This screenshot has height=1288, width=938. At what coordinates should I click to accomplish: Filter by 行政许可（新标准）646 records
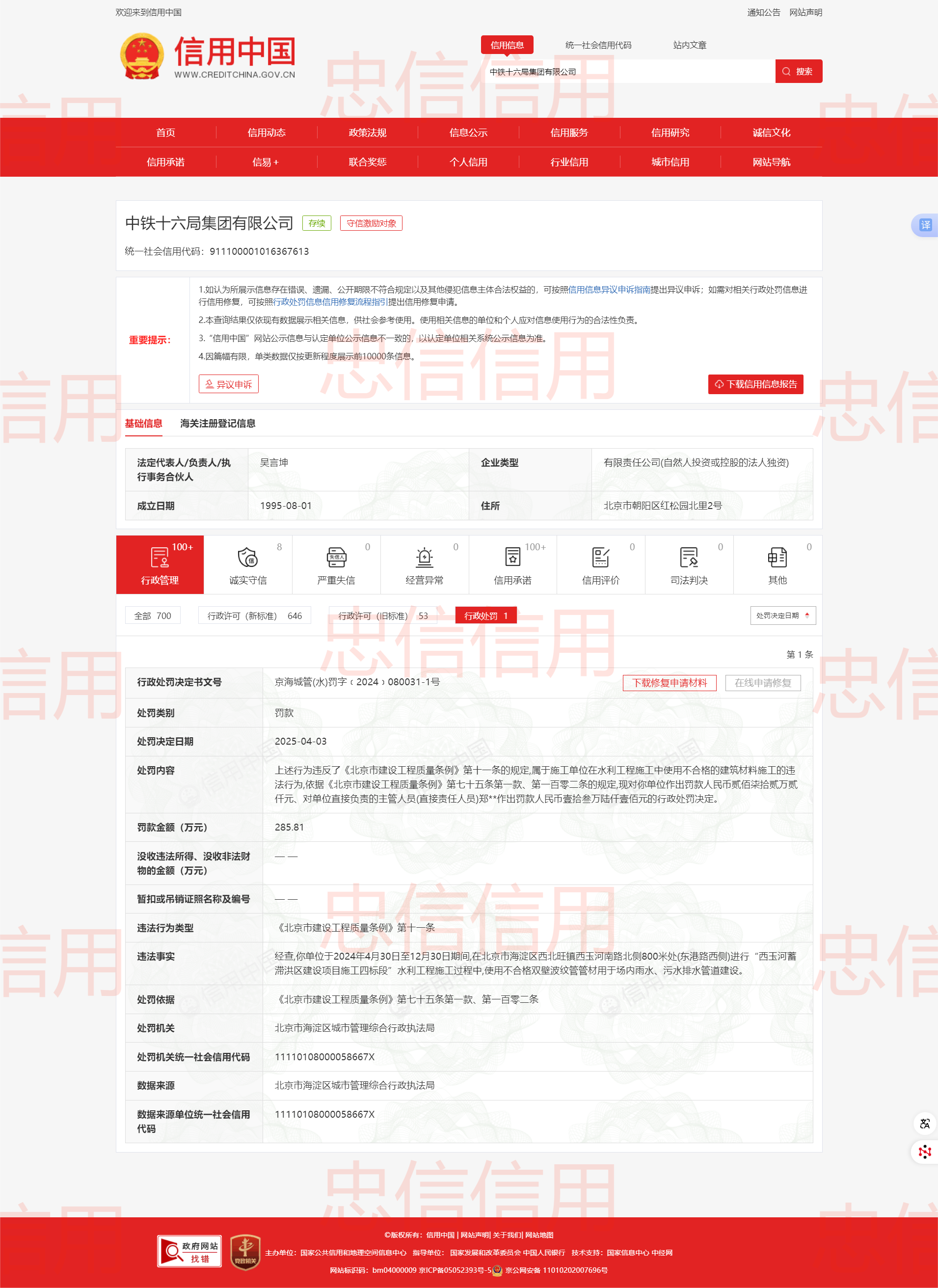click(x=254, y=616)
